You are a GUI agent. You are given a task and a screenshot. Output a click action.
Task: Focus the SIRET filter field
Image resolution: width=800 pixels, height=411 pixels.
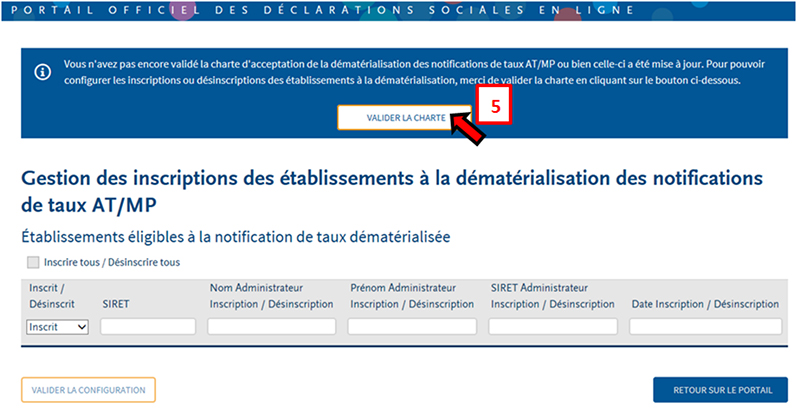coord(148,326)
